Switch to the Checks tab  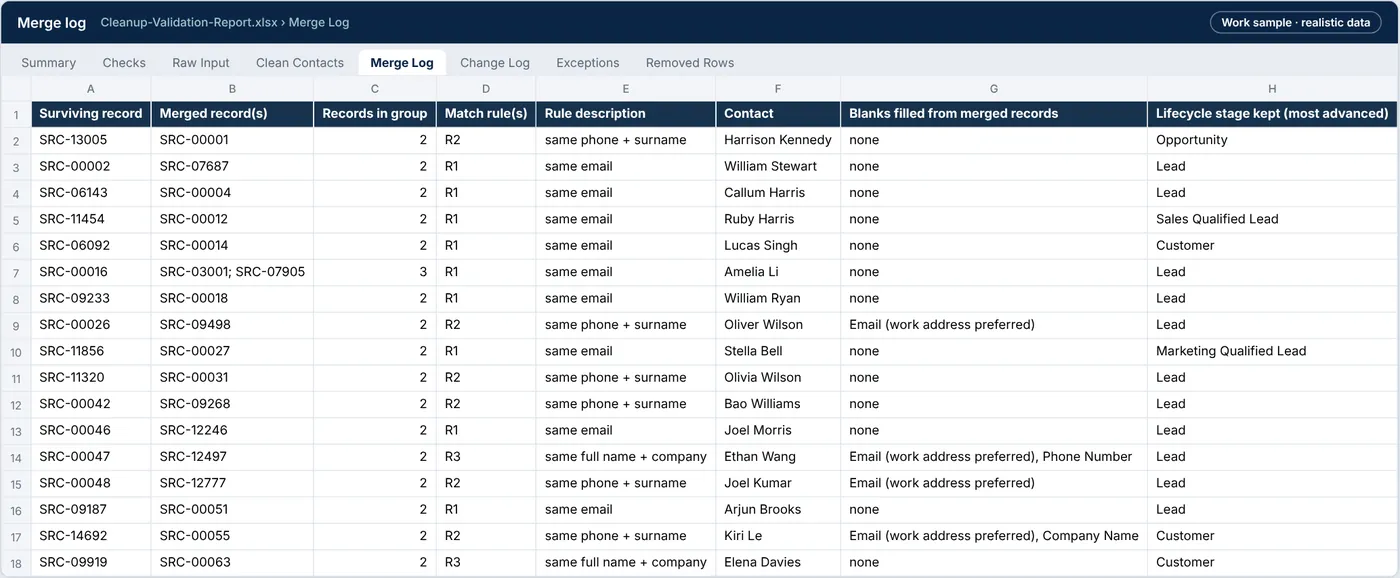(x=124, y=62)
